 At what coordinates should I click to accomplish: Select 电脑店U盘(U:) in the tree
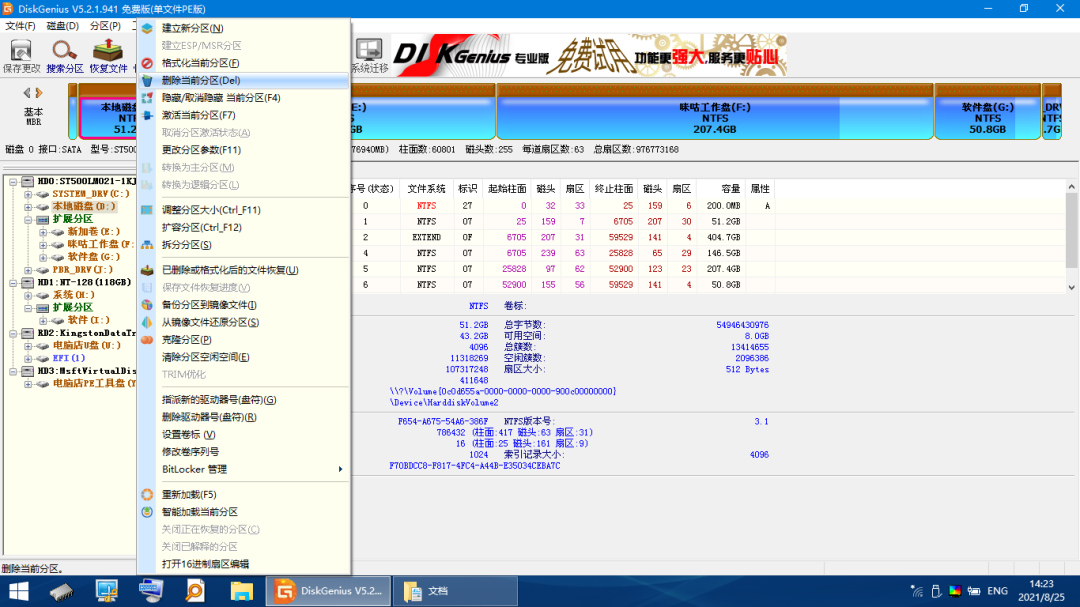[87, 345]
